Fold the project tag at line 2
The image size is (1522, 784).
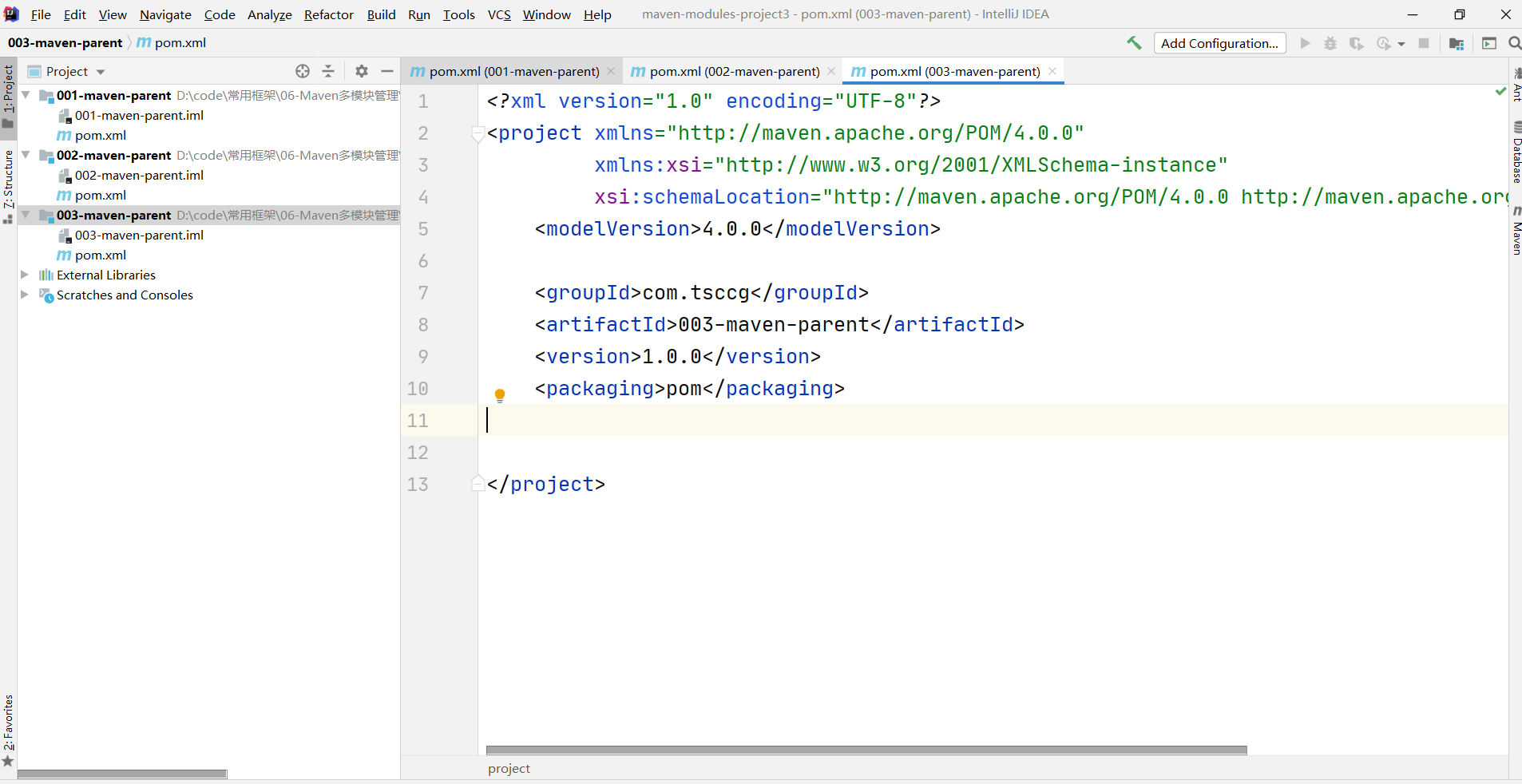(x=478, y=133)
